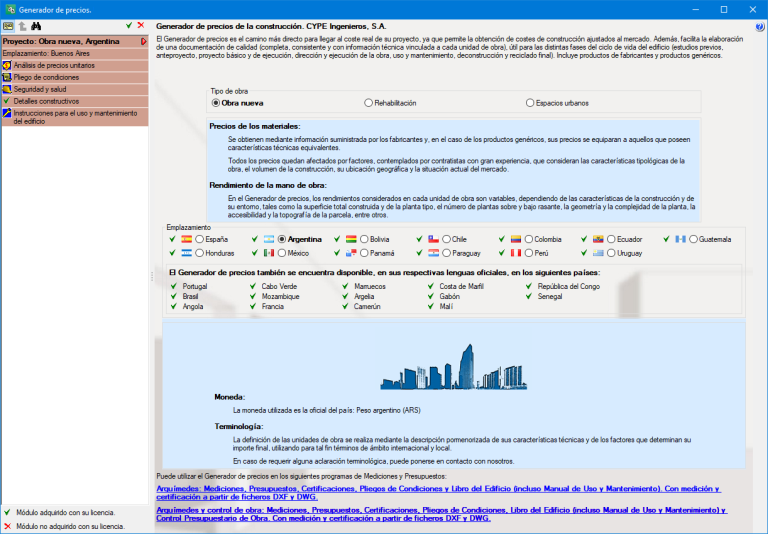
Task: Expand the red arrow beside Proyecto header
Action: 144,42
